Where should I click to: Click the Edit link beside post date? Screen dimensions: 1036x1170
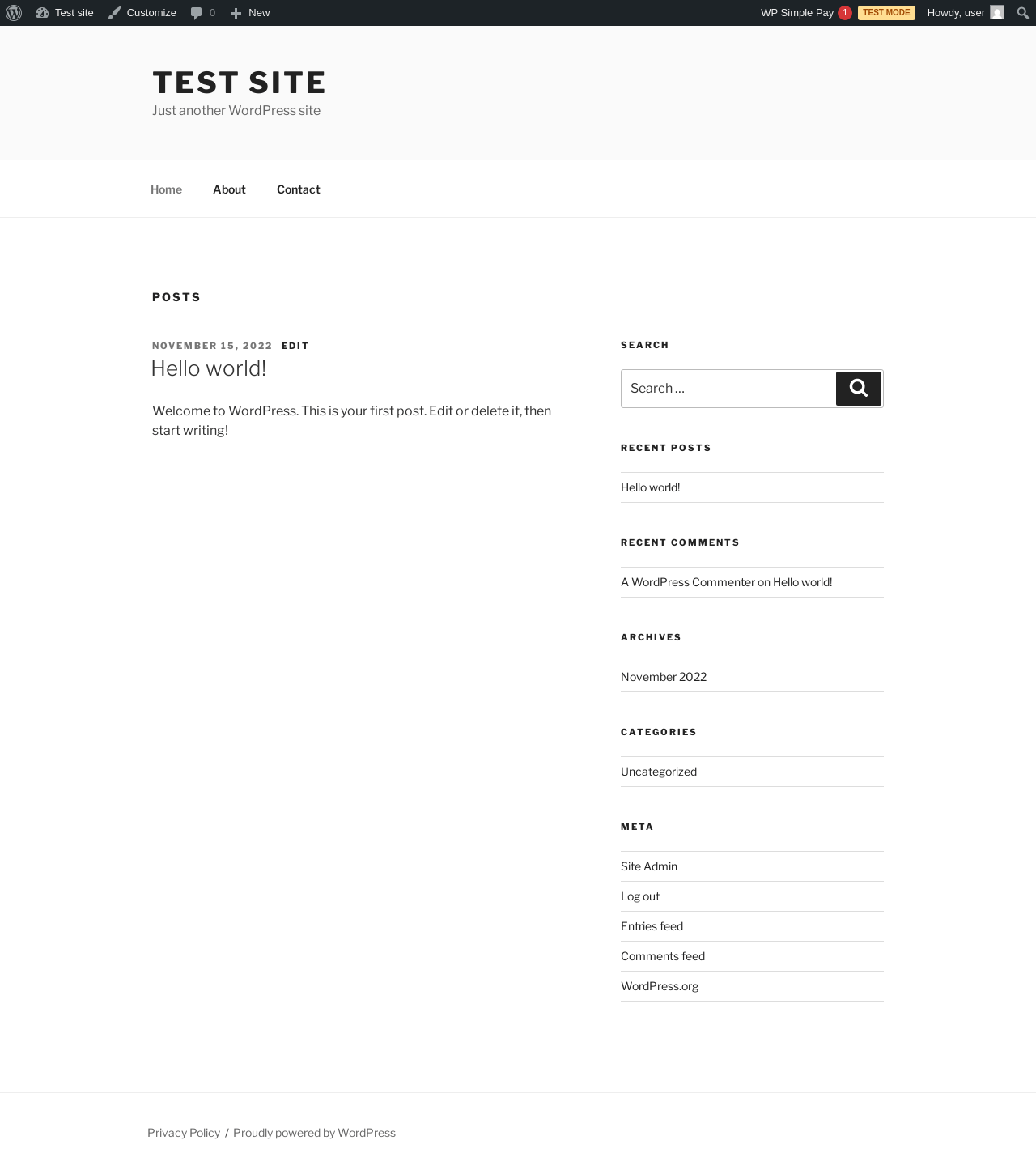point(295,346)
